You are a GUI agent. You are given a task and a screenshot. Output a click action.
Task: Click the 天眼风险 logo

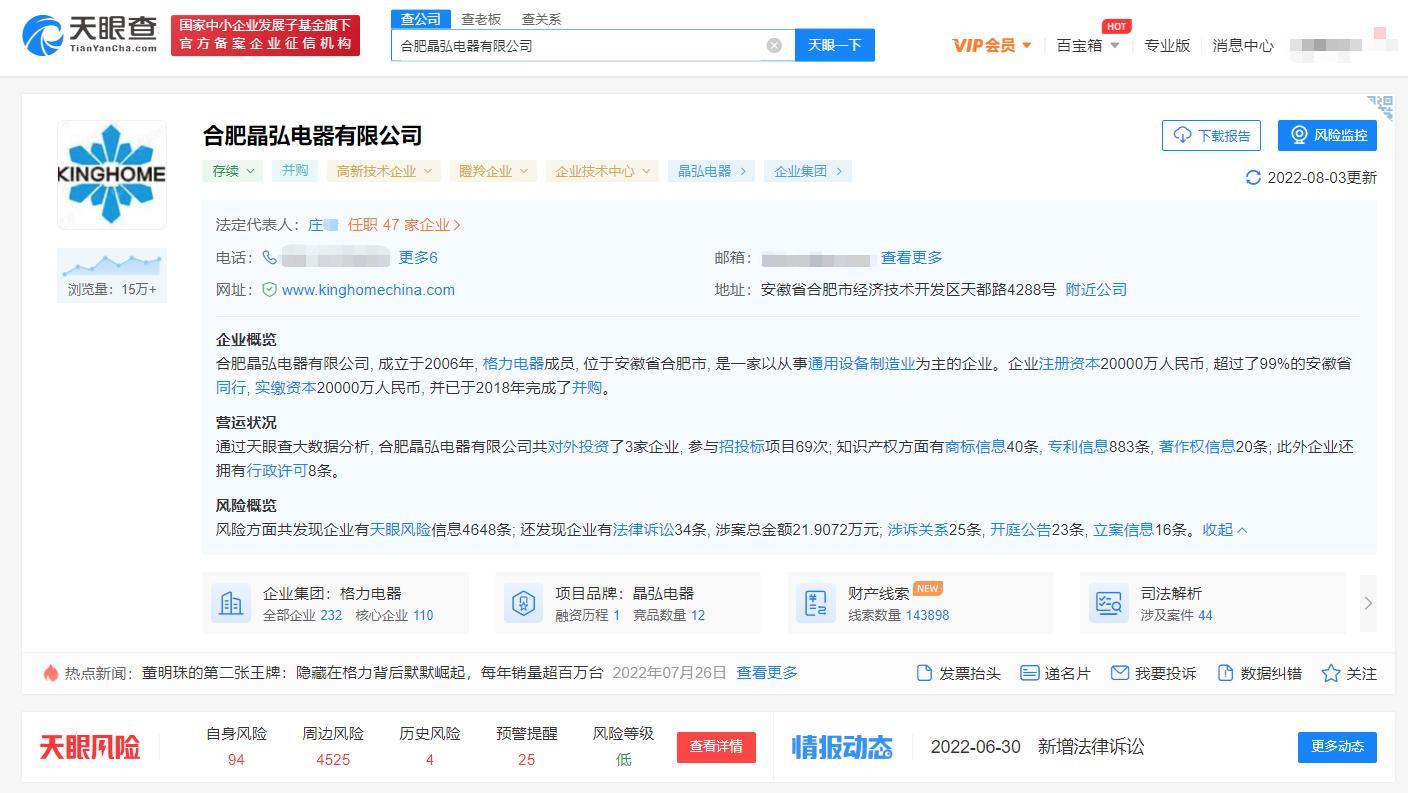(x=90, y=747)
